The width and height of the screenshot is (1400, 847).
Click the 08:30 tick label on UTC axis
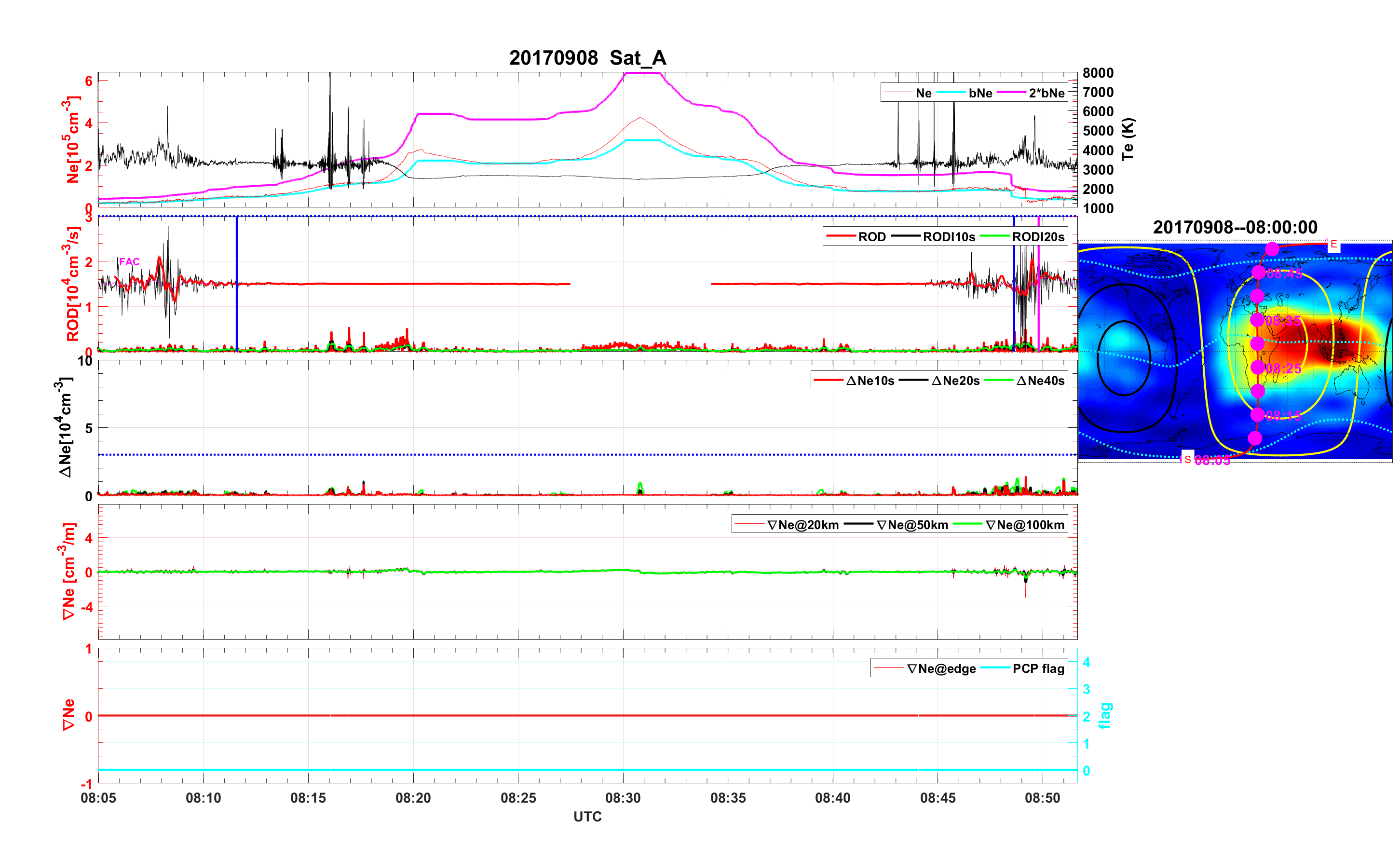click(x=623, y=797)
